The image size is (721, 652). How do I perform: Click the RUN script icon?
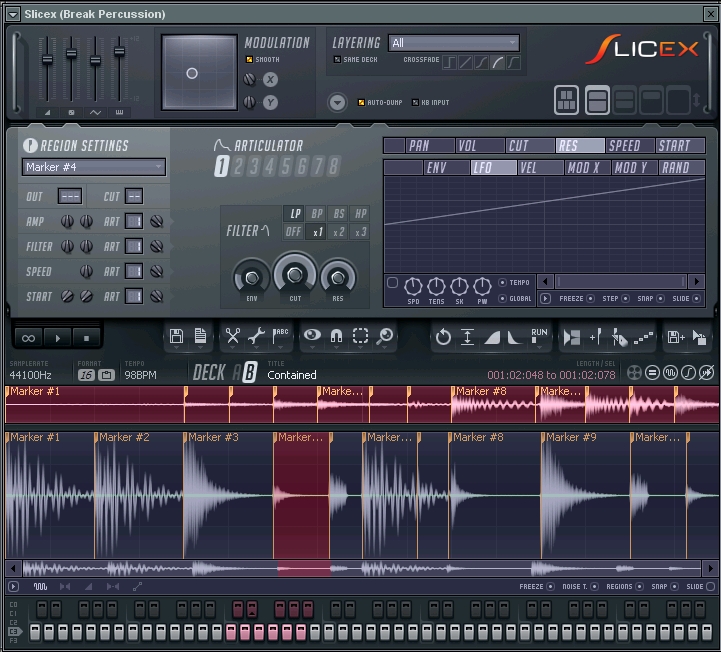(x=538, y=336)
